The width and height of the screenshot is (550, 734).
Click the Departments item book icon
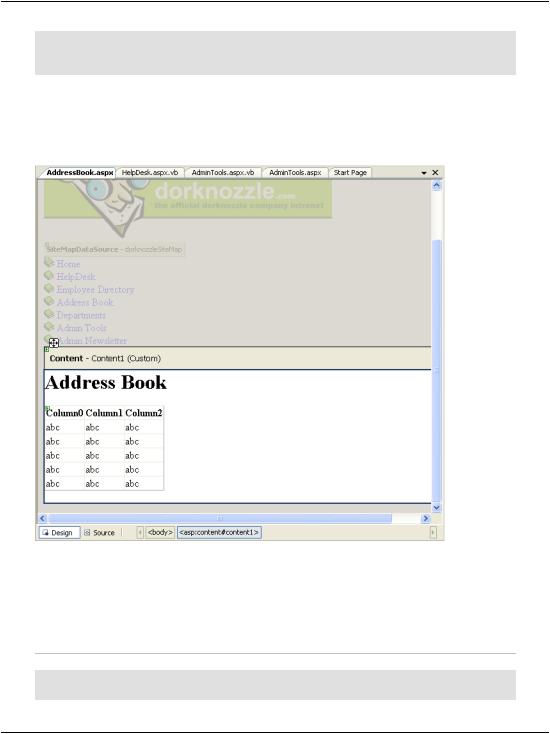coord(49,314)
